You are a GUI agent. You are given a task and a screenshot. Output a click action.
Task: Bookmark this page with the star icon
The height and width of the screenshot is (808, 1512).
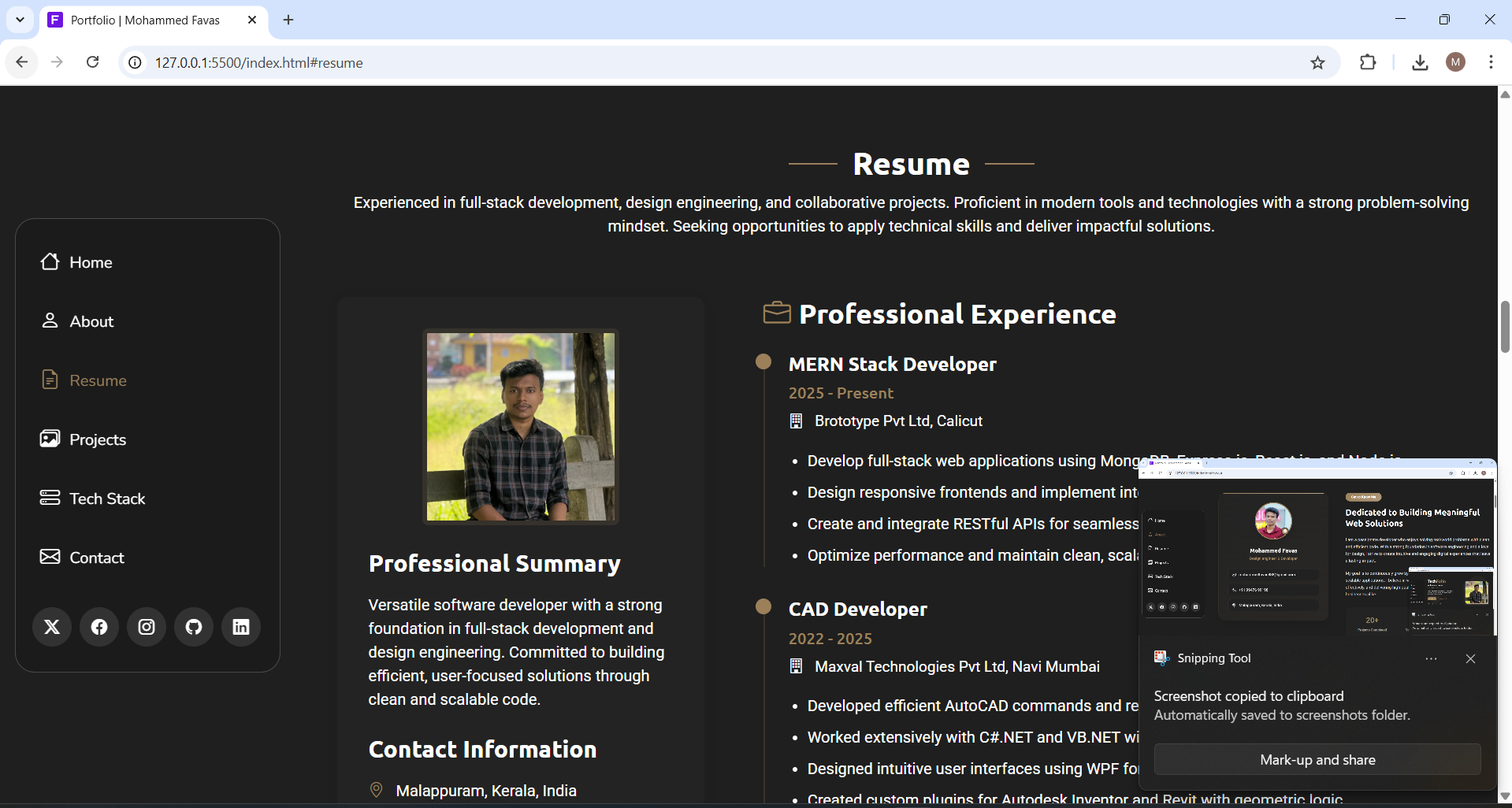tap(1317, 63)
